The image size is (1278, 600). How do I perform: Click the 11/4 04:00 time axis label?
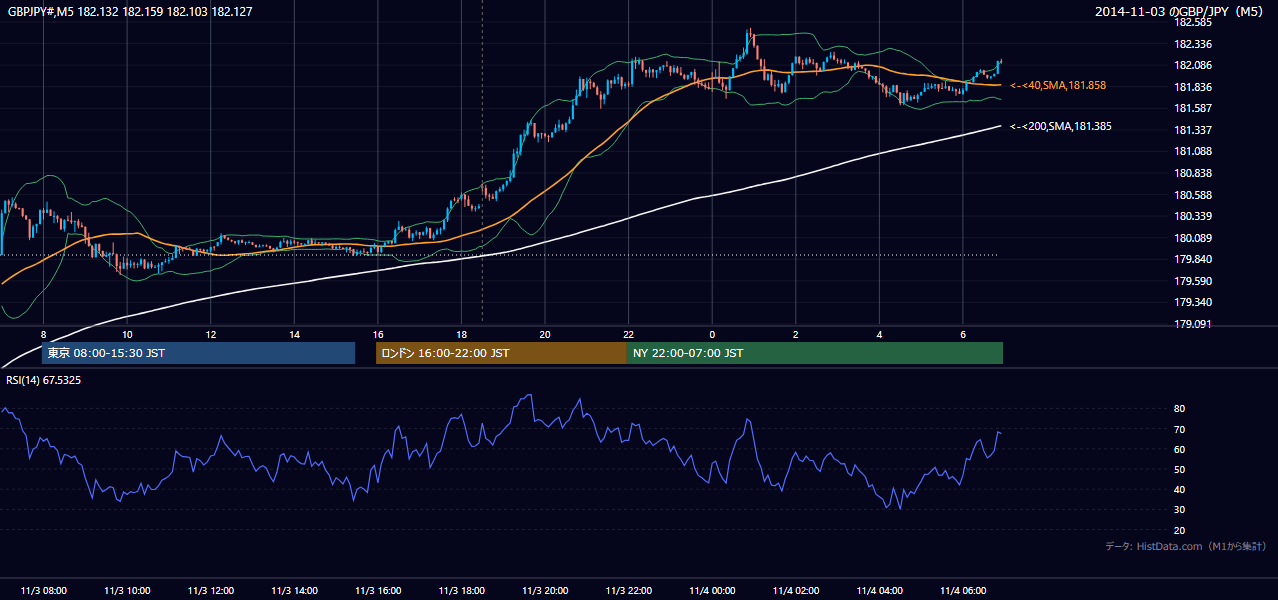[x=879, y=591]
